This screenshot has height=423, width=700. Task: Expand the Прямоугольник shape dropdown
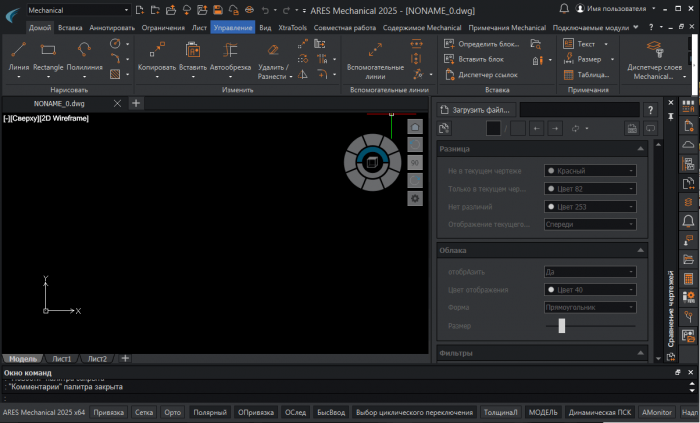tap(590, 307)
